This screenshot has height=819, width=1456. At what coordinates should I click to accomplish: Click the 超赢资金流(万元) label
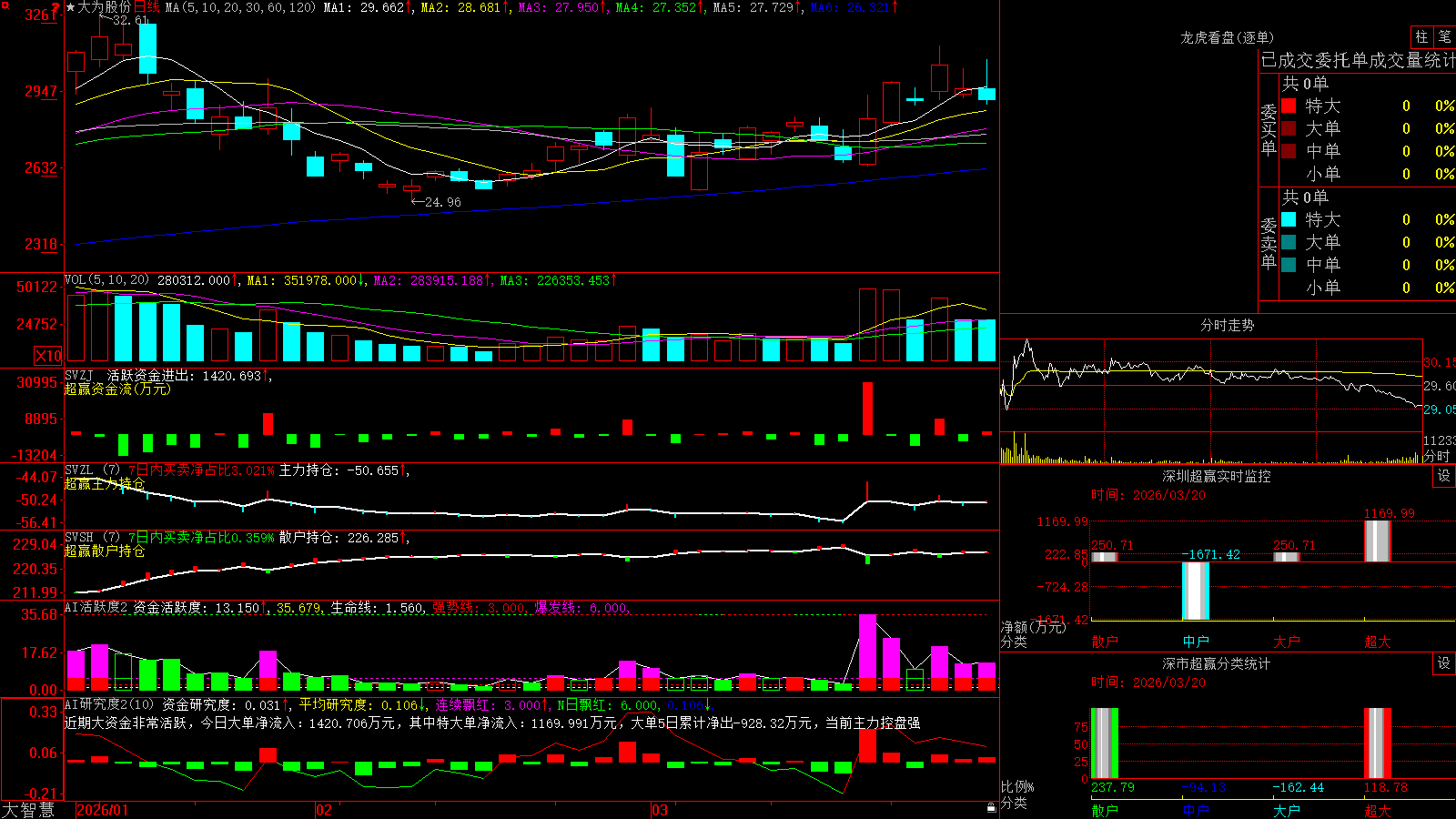pos(117,389)
